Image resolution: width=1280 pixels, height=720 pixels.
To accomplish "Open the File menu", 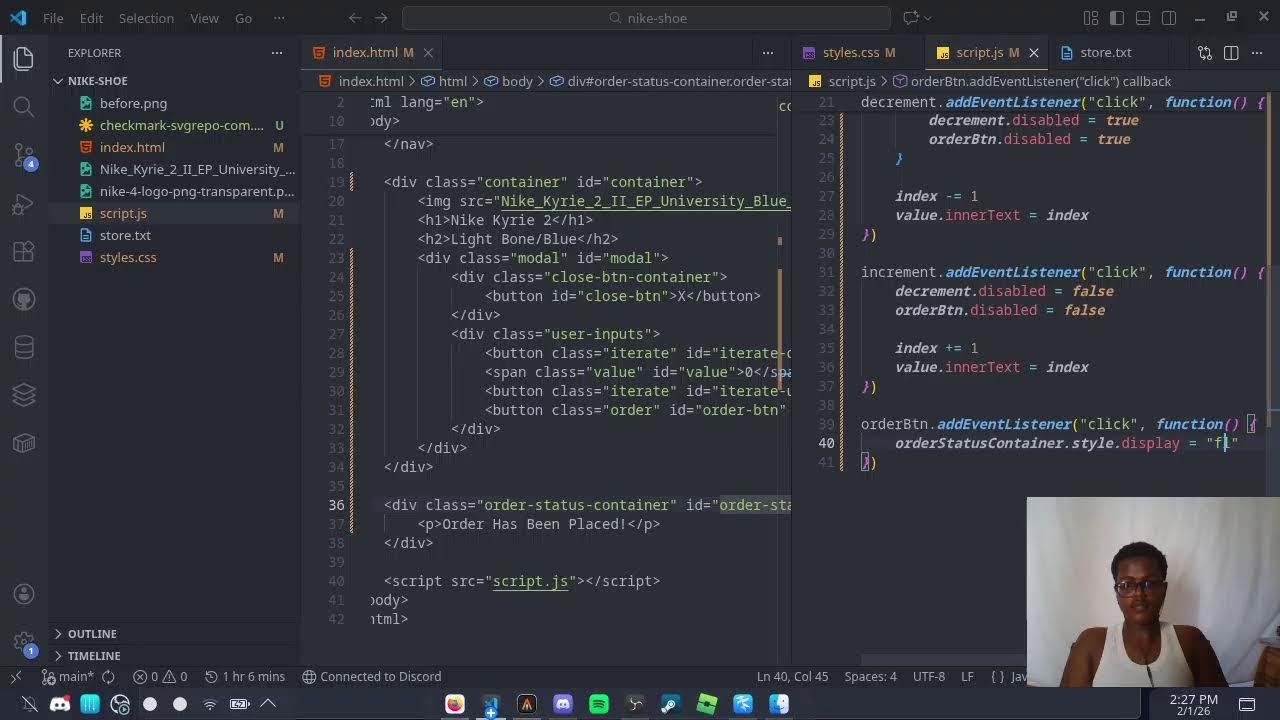I will (53, 18).
